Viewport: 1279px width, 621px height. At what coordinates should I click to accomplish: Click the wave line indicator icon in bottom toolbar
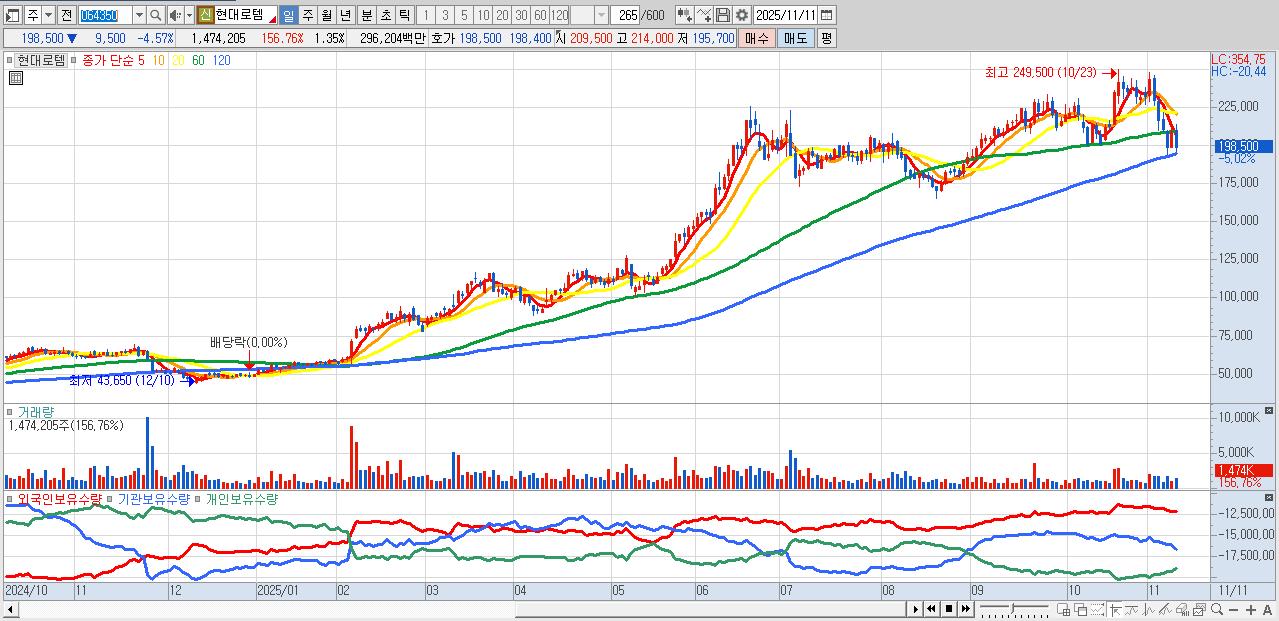1131,609
